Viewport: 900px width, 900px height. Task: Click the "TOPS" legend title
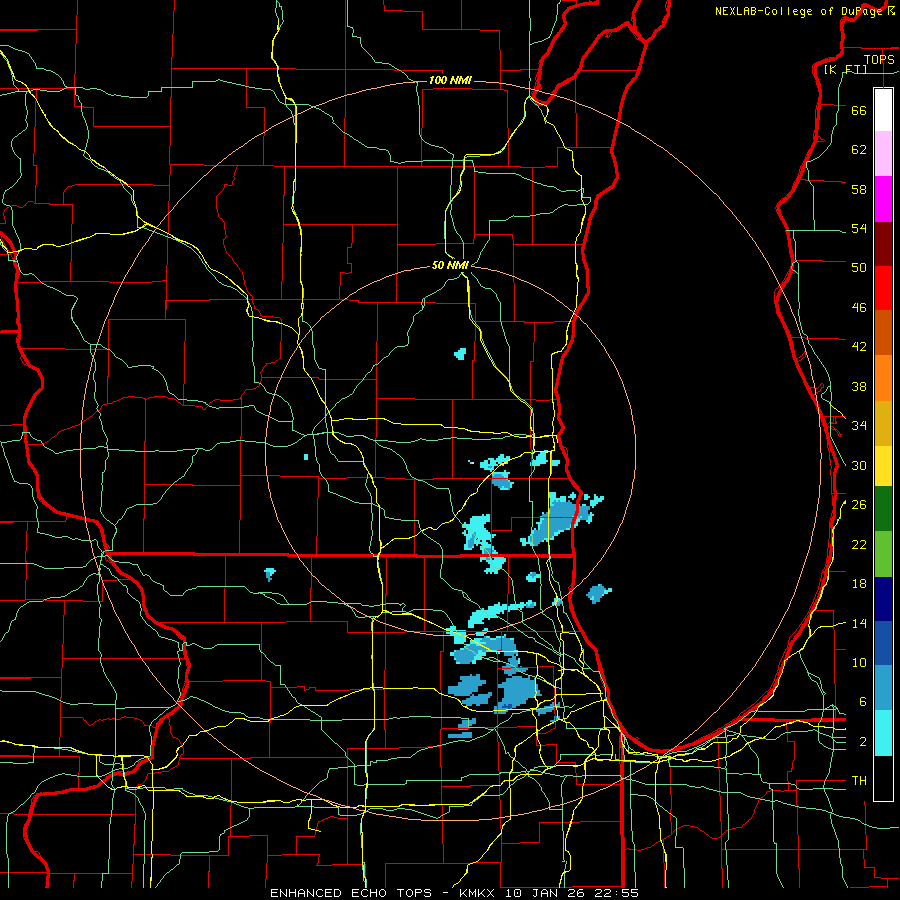click(879, 59)
